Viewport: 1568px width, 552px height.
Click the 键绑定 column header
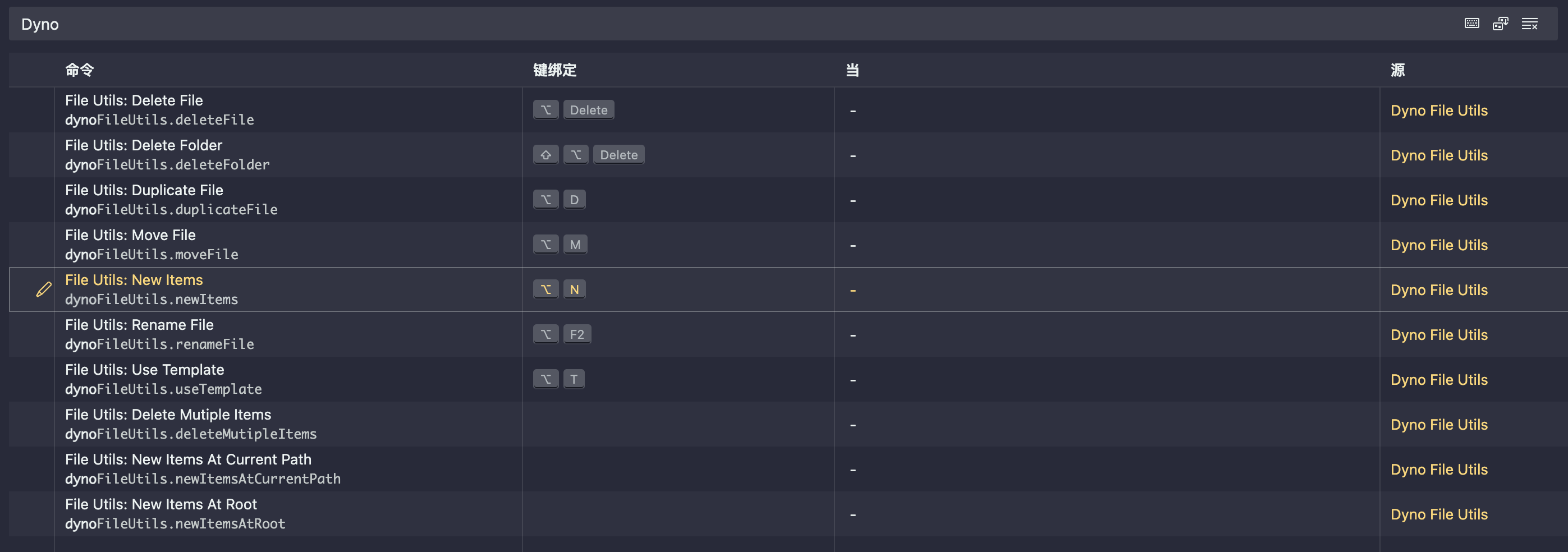554,70
